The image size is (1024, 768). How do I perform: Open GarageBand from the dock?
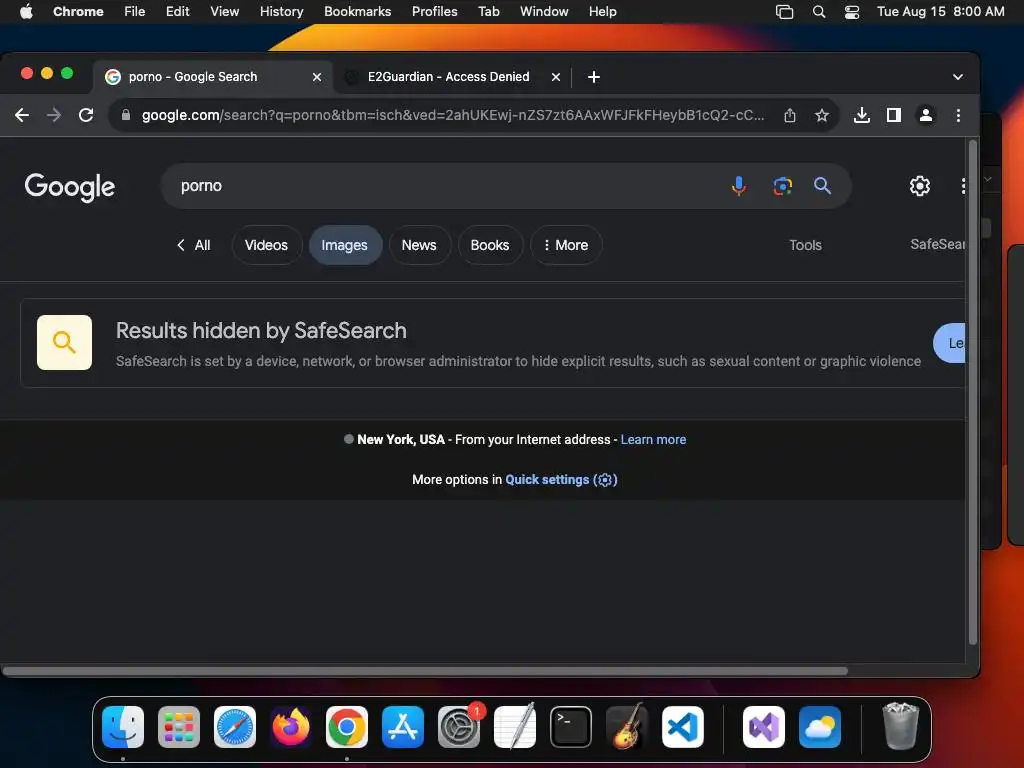point(627,727)
